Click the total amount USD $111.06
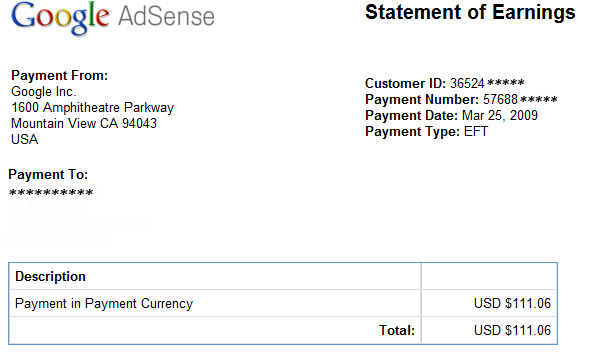 click(512, 330)
